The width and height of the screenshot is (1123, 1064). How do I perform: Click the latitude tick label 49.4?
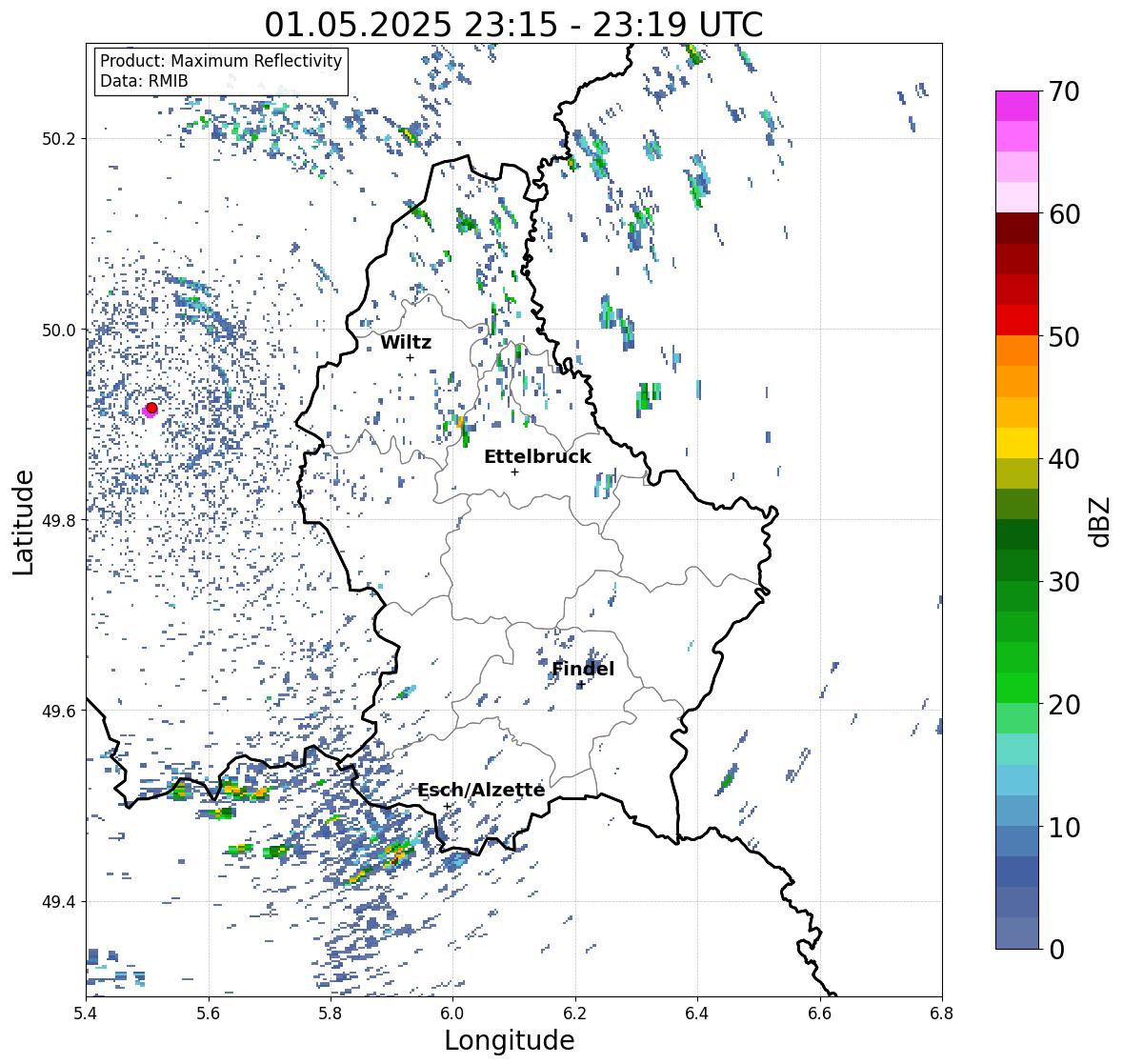(x=59, y=902)
